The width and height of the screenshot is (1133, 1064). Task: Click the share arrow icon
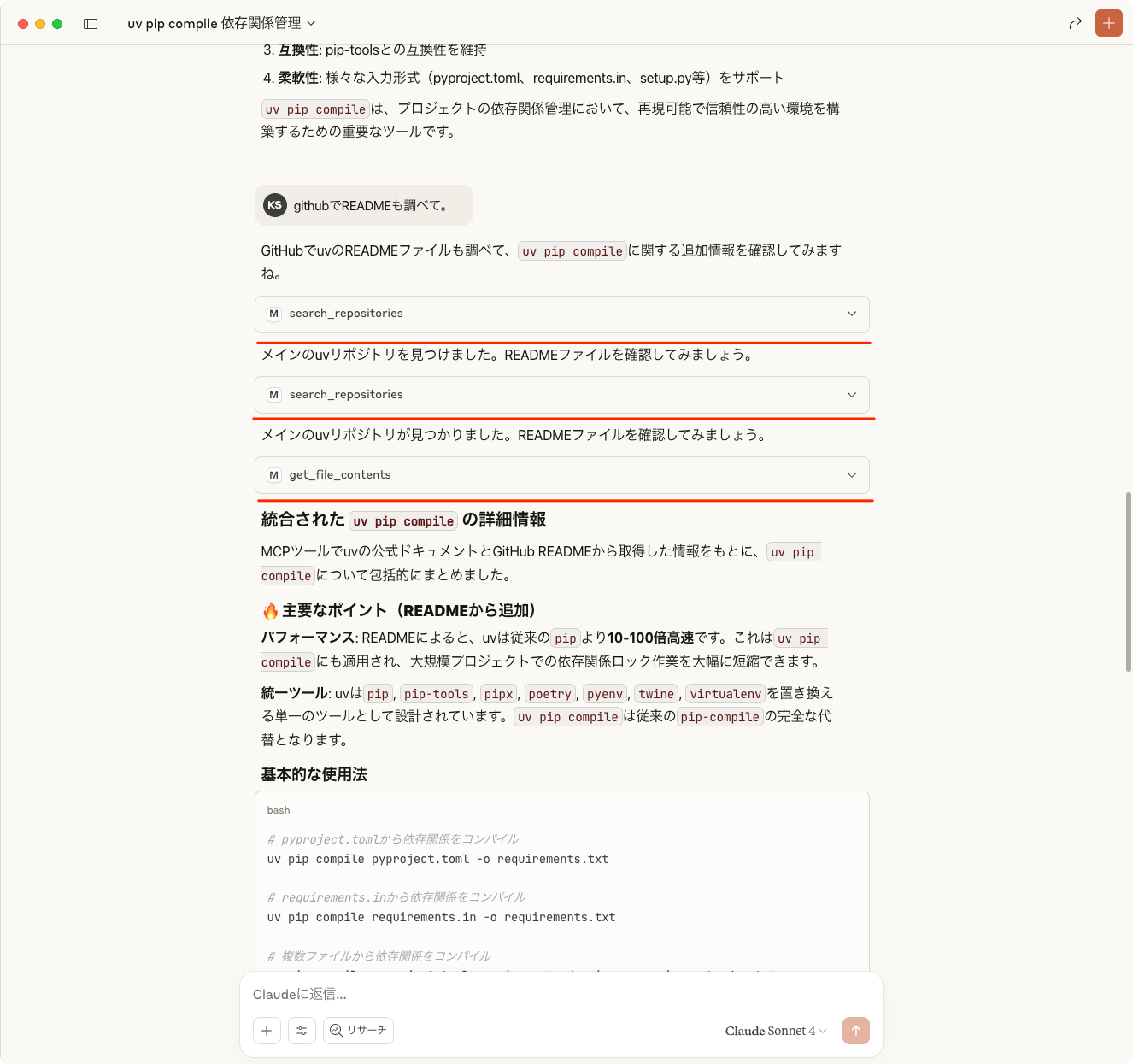click(x=1076, y=23)
